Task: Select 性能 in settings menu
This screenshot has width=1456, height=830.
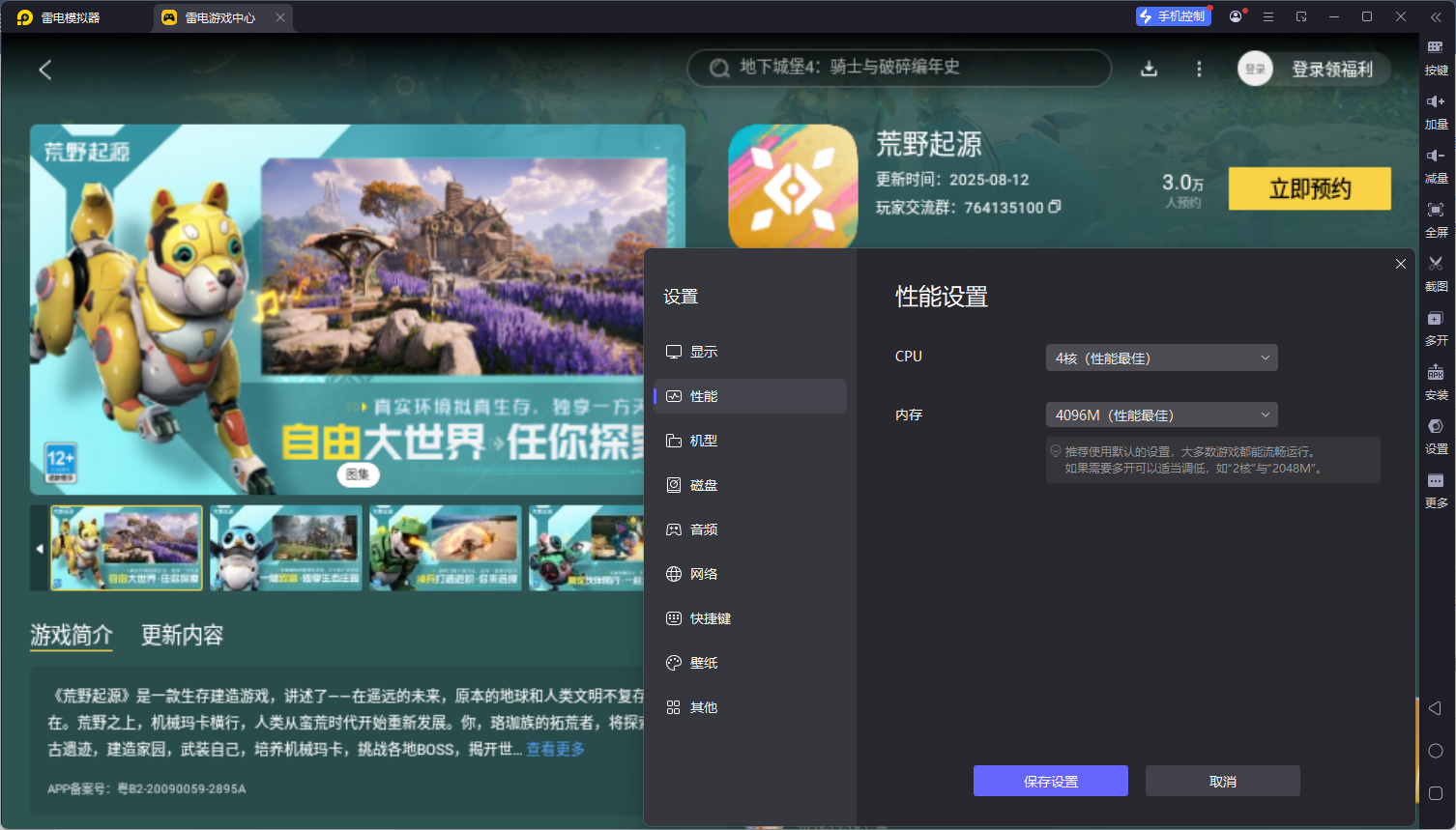Action: coord(750,396)
